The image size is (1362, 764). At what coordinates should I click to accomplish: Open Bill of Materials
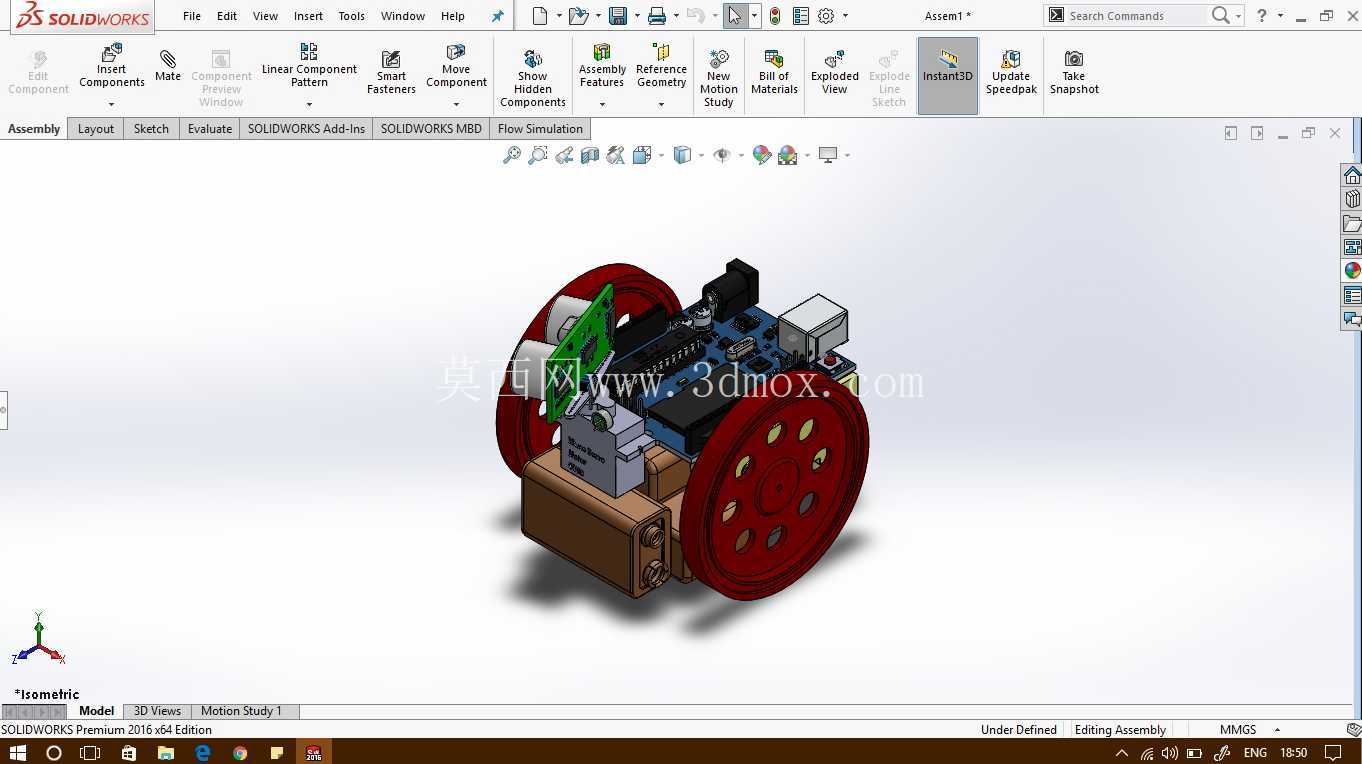click(774, 71)
